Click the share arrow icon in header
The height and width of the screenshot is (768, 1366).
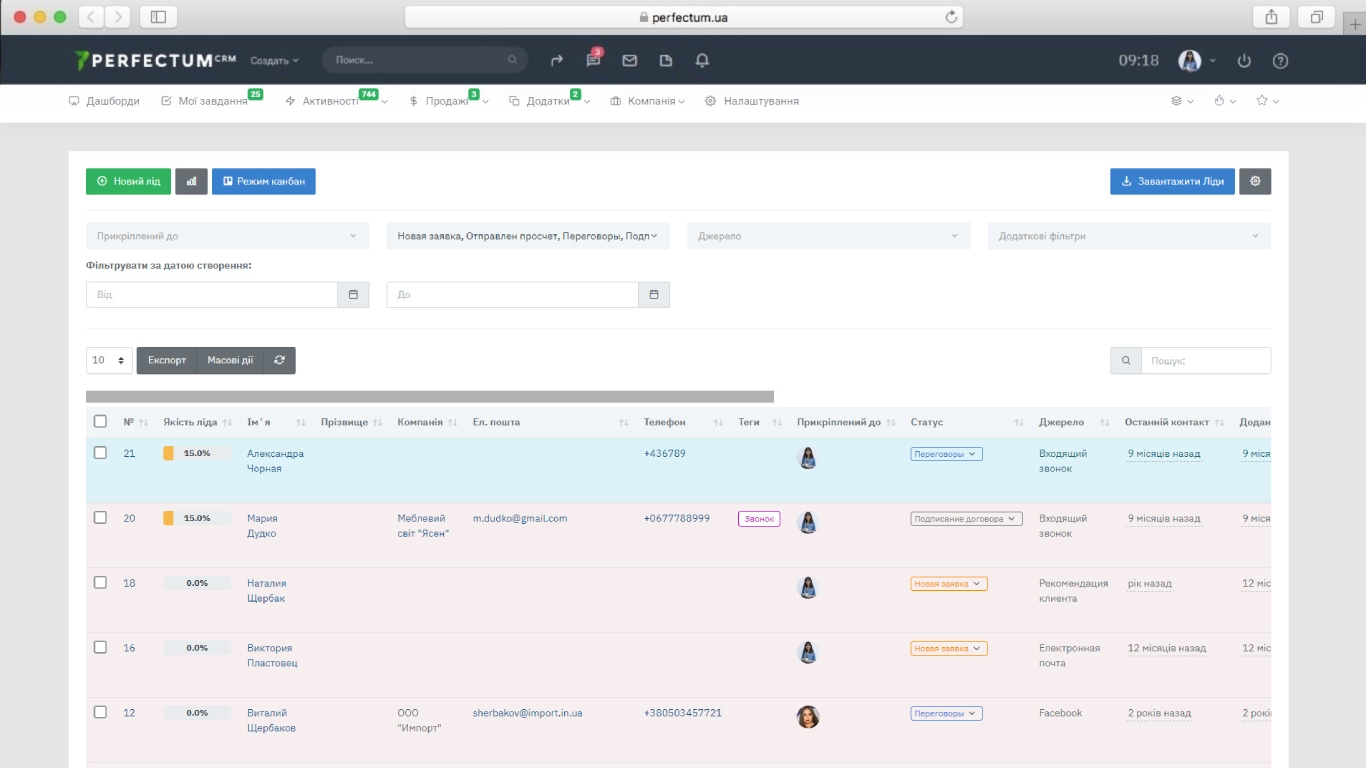(x=557, y=61)
